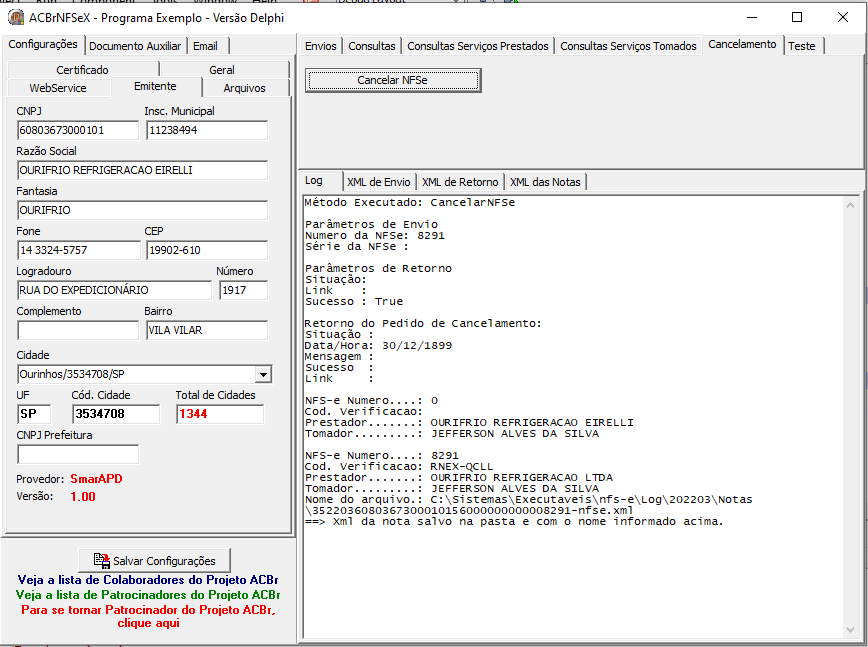Show the XML de Retorno tab
The width and height of the screenshot is (868, 647).
[460, 182]
